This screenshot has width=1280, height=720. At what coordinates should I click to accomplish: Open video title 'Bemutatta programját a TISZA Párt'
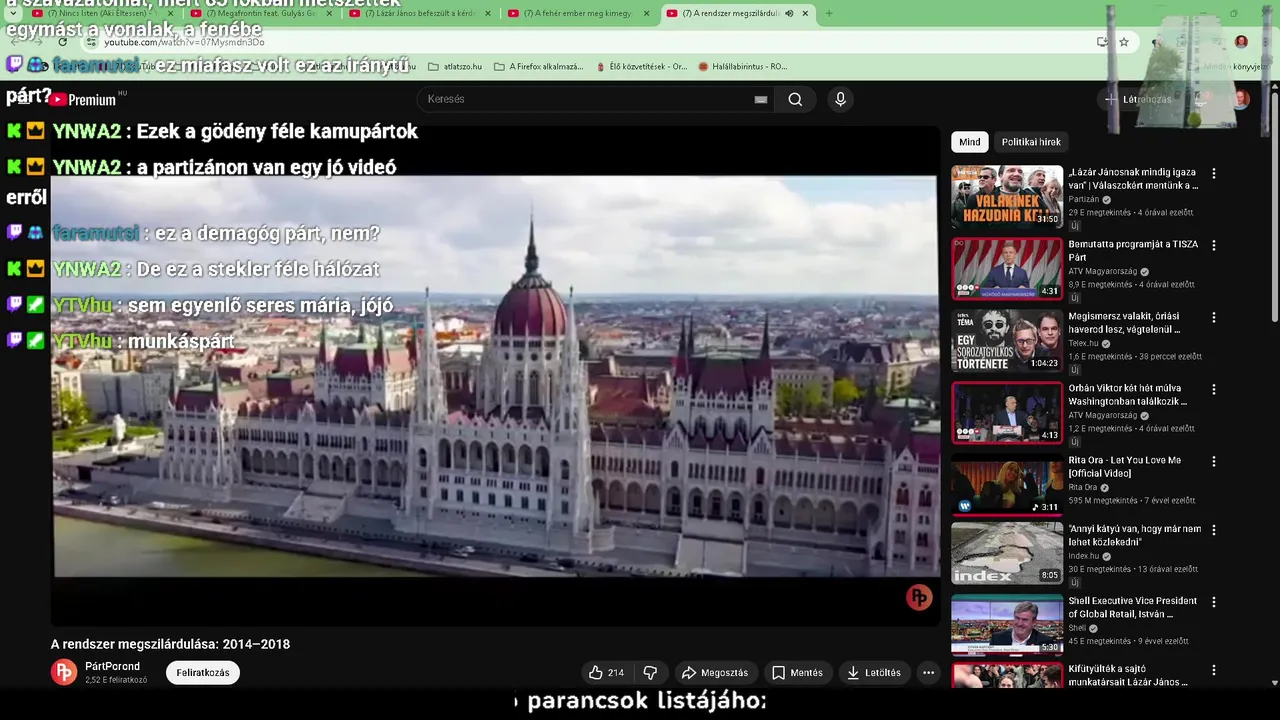[1134, 251]
